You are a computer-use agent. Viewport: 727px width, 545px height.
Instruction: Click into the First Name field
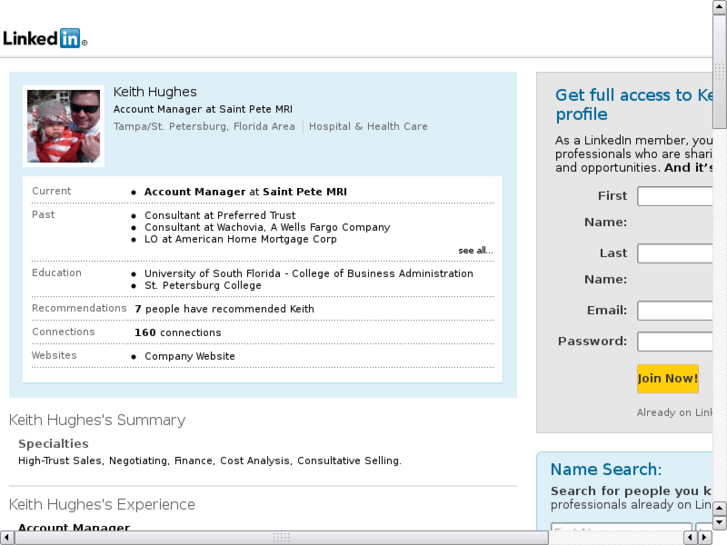click(x=675, y=196)
